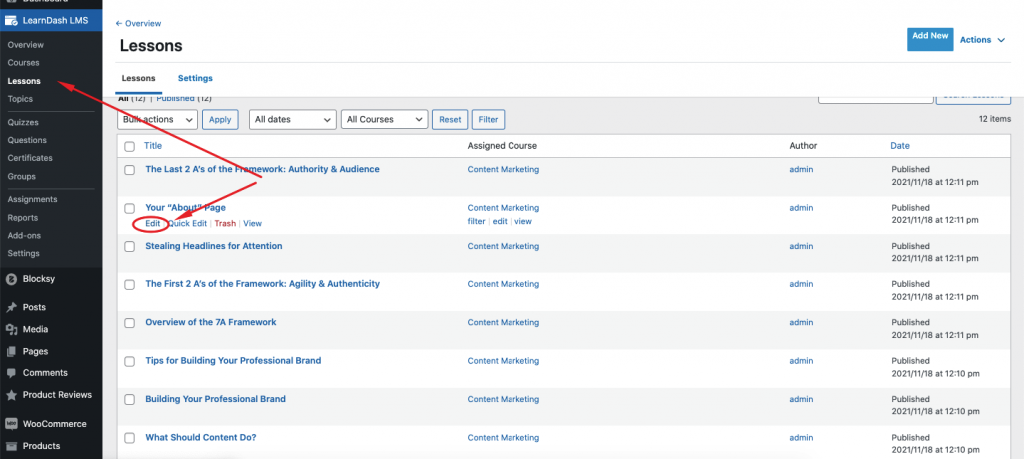Image resolution: width=1024 pixels, height=459 pixels.
Task: Click the LearnDash LMS menu icon
Action: pos(11,20)
